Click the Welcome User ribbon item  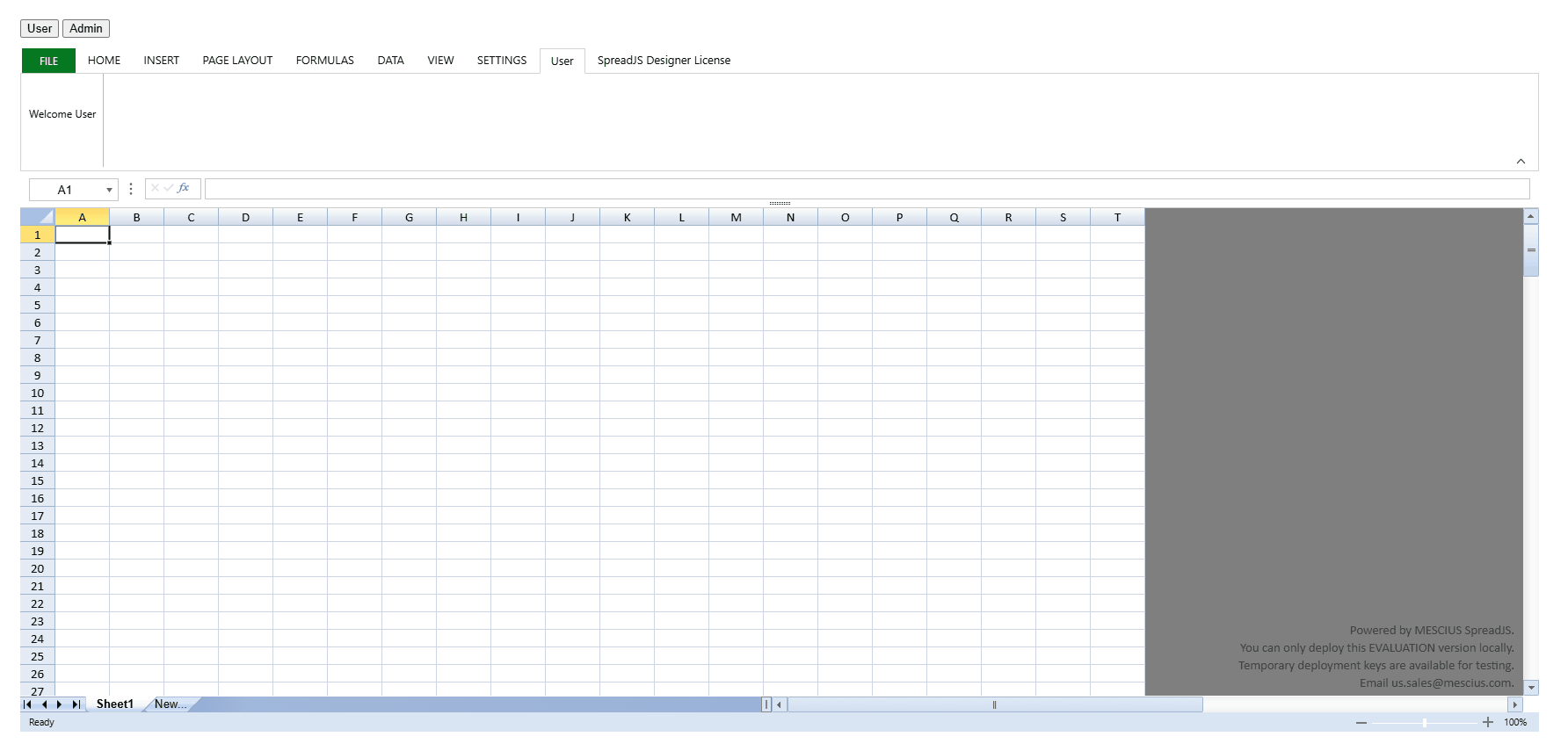(x=62, y=114)
